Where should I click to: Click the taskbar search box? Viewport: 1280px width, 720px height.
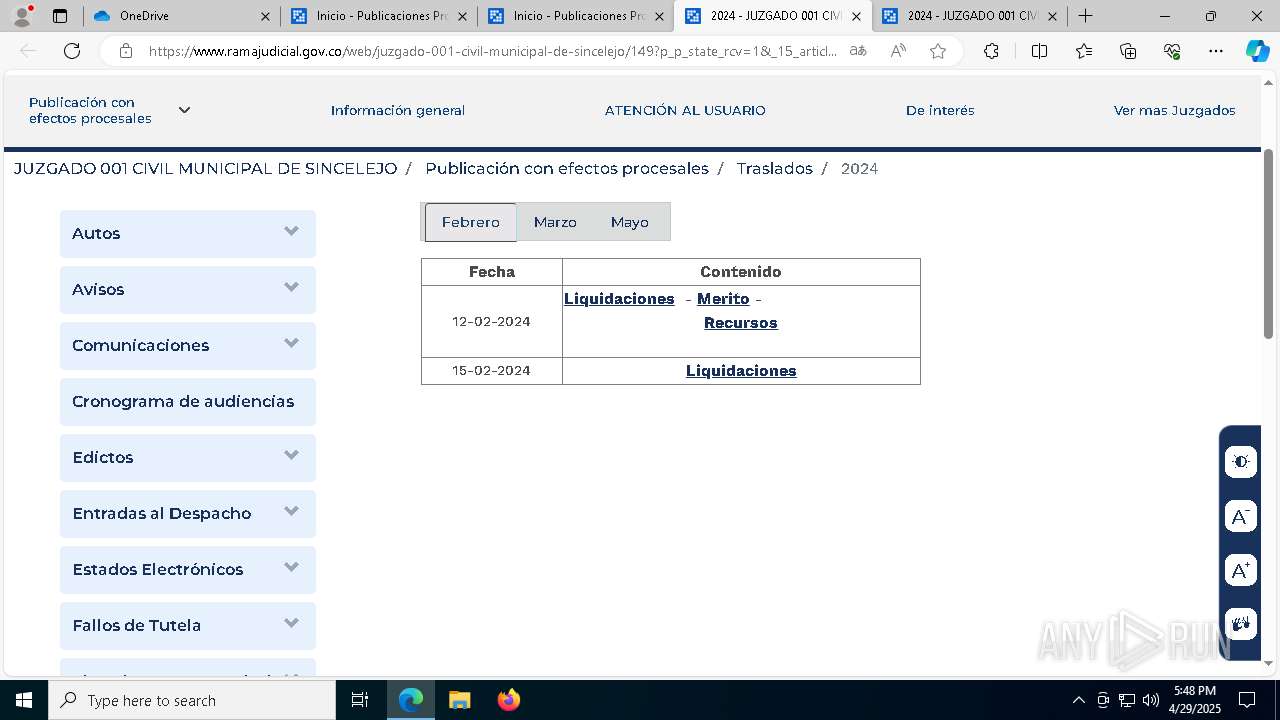coord(192,700)
